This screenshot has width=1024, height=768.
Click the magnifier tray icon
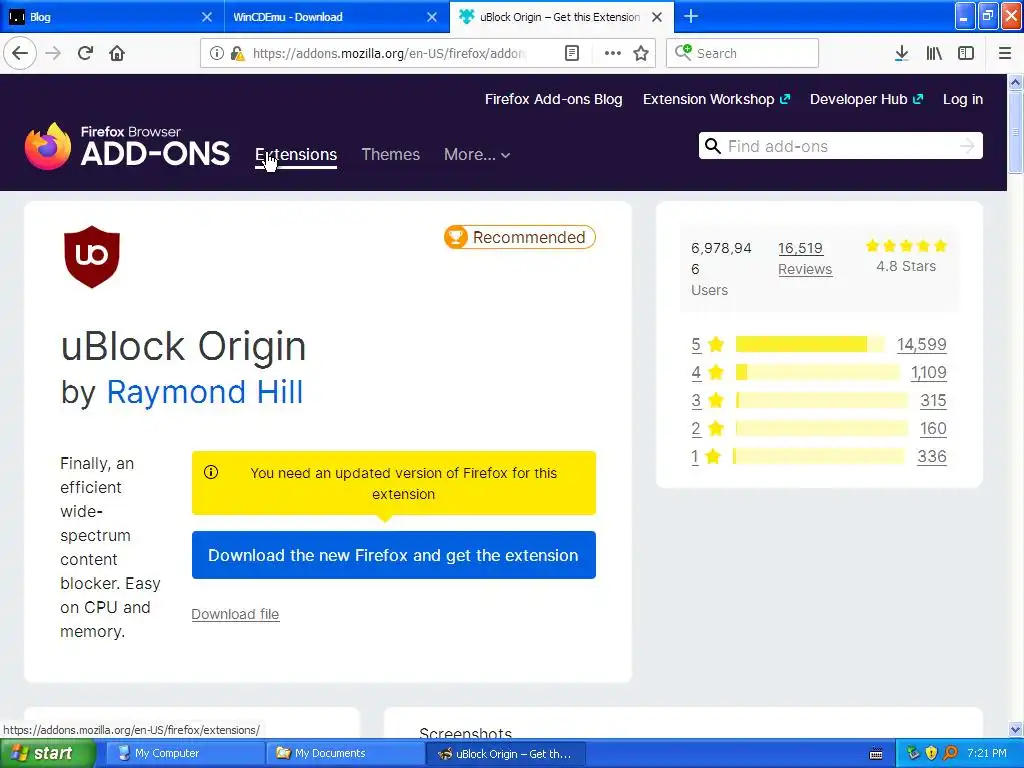tap(950, 753)
